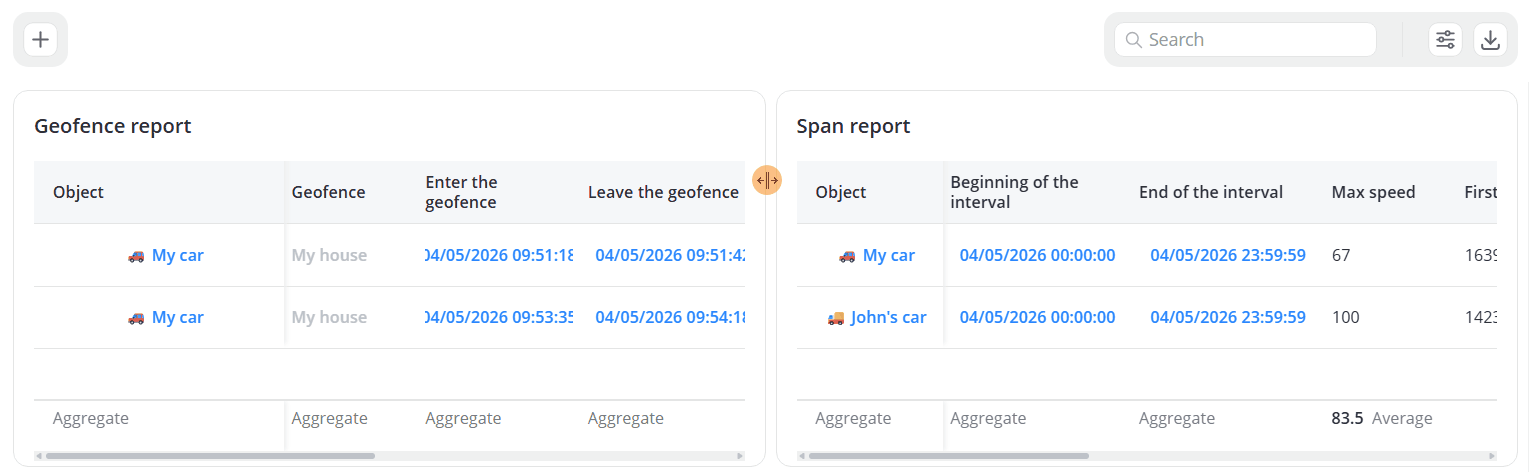Click car icon beside My car in Span report
The width and height of the screenshot is (1529, 472).
tap(847, 256)
